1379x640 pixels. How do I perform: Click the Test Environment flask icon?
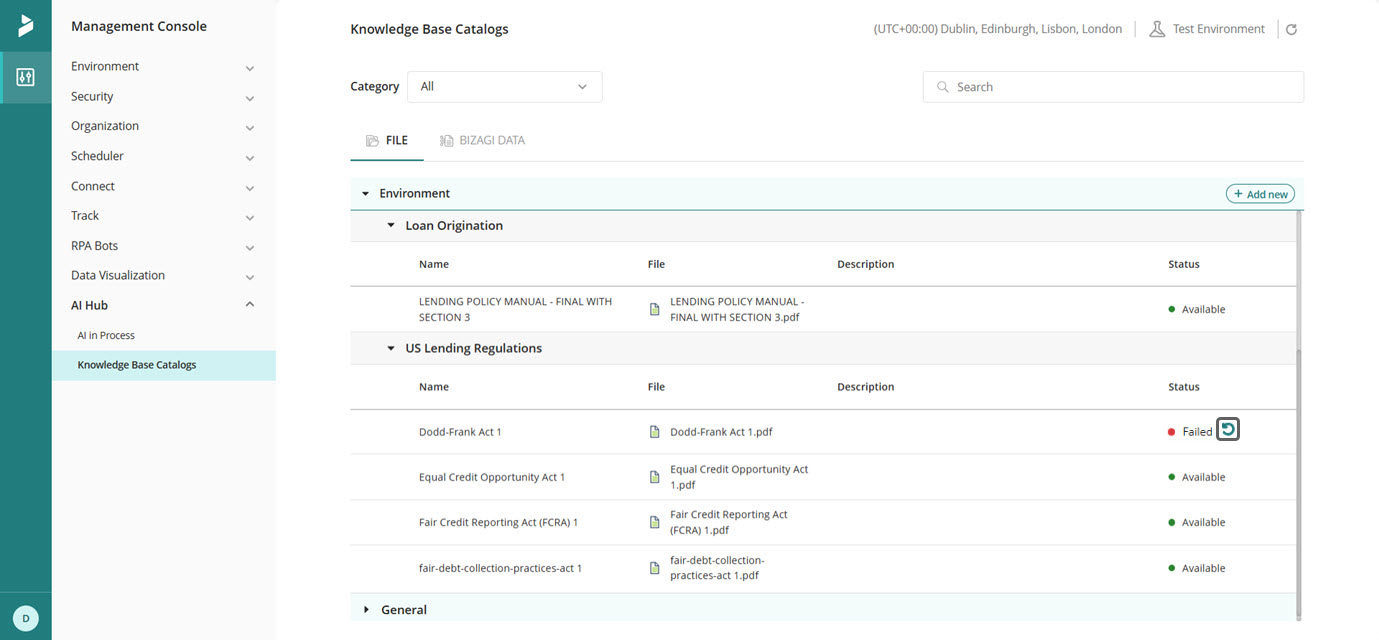(1157, 28)
